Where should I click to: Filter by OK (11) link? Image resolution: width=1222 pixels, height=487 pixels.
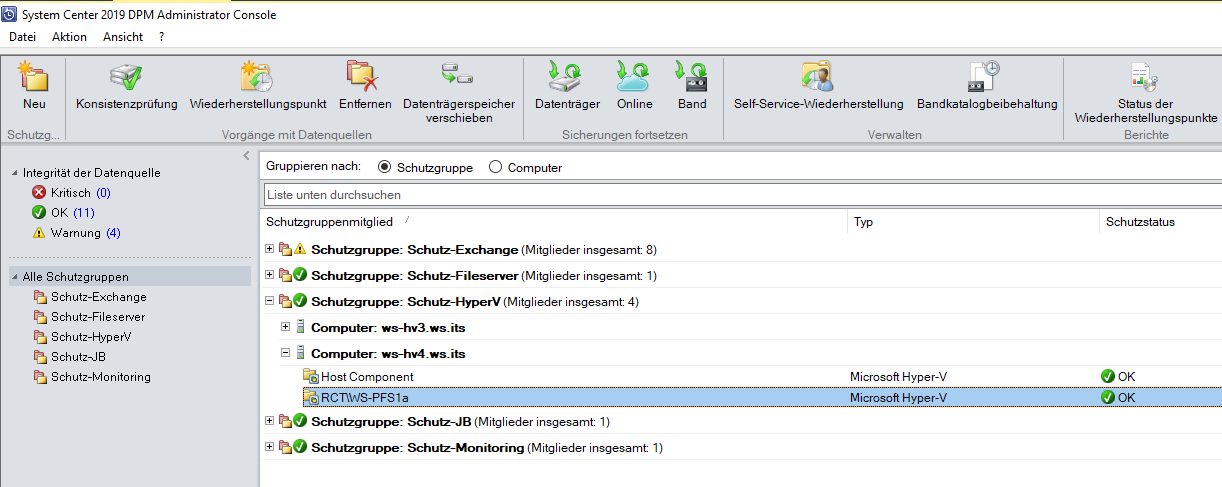(x=73, y=212)
